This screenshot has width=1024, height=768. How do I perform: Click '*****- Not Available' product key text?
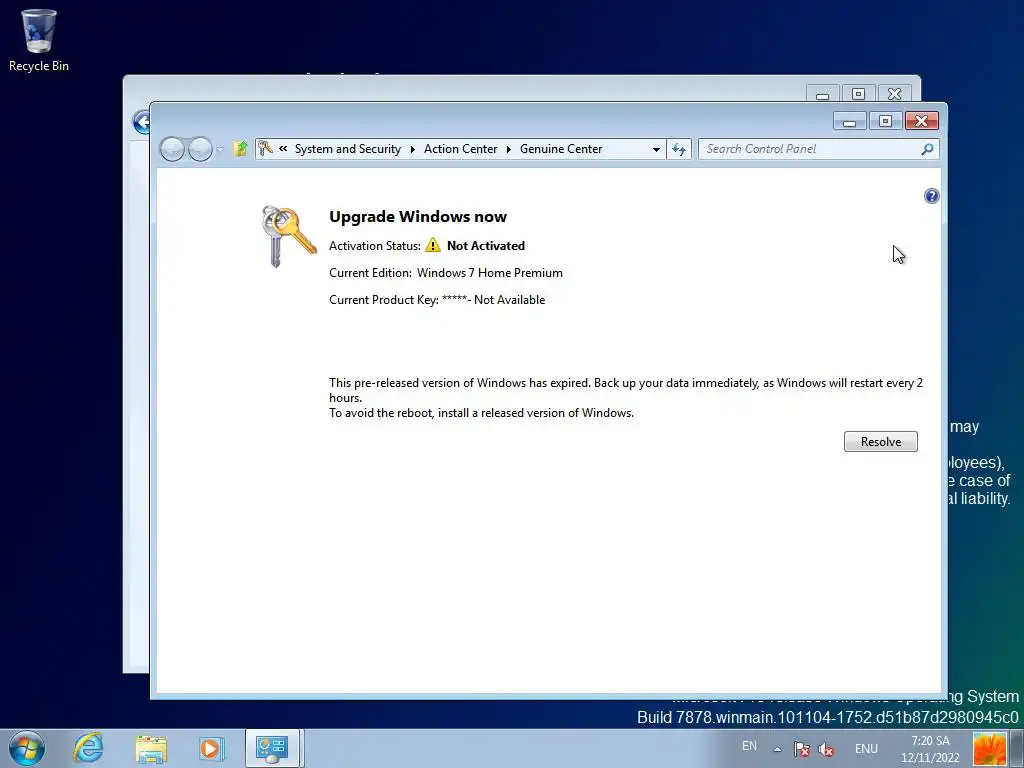[x=493, y=300]
